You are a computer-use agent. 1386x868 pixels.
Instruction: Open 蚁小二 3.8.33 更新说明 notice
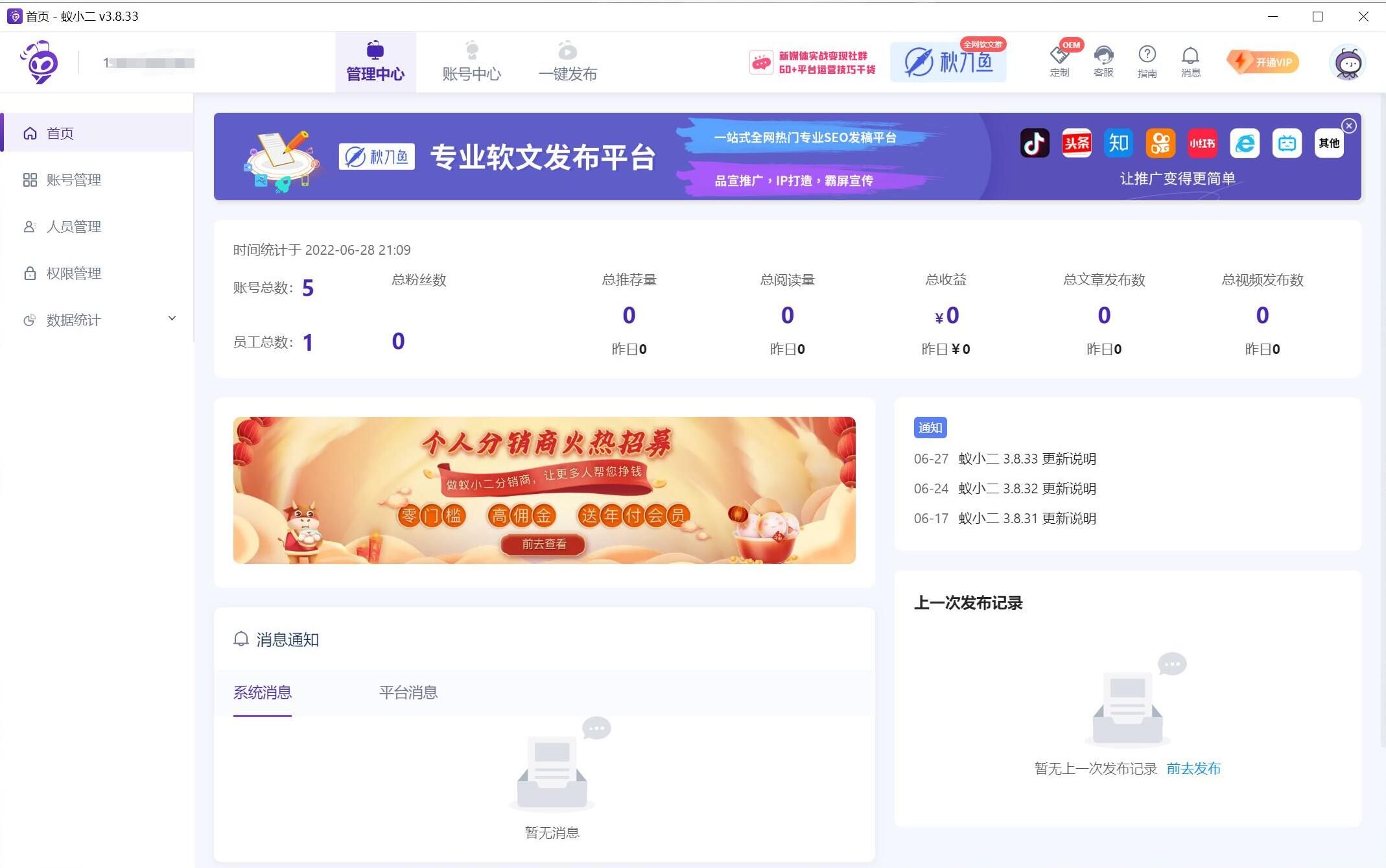click(1027, 459)
